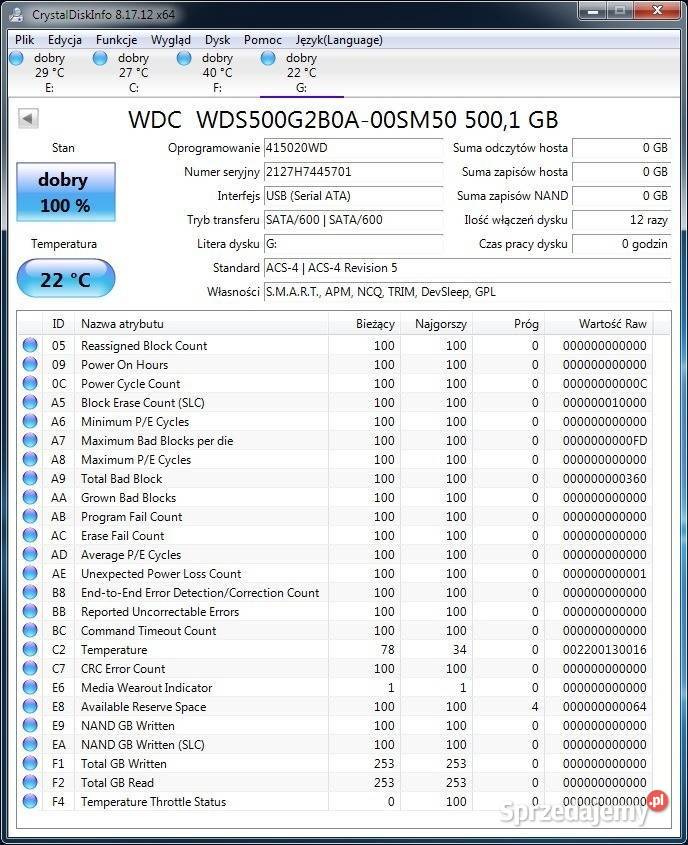This screenshot has width=688, height=845.
Task: Click the serial number field
Action: tap(353, 172)
